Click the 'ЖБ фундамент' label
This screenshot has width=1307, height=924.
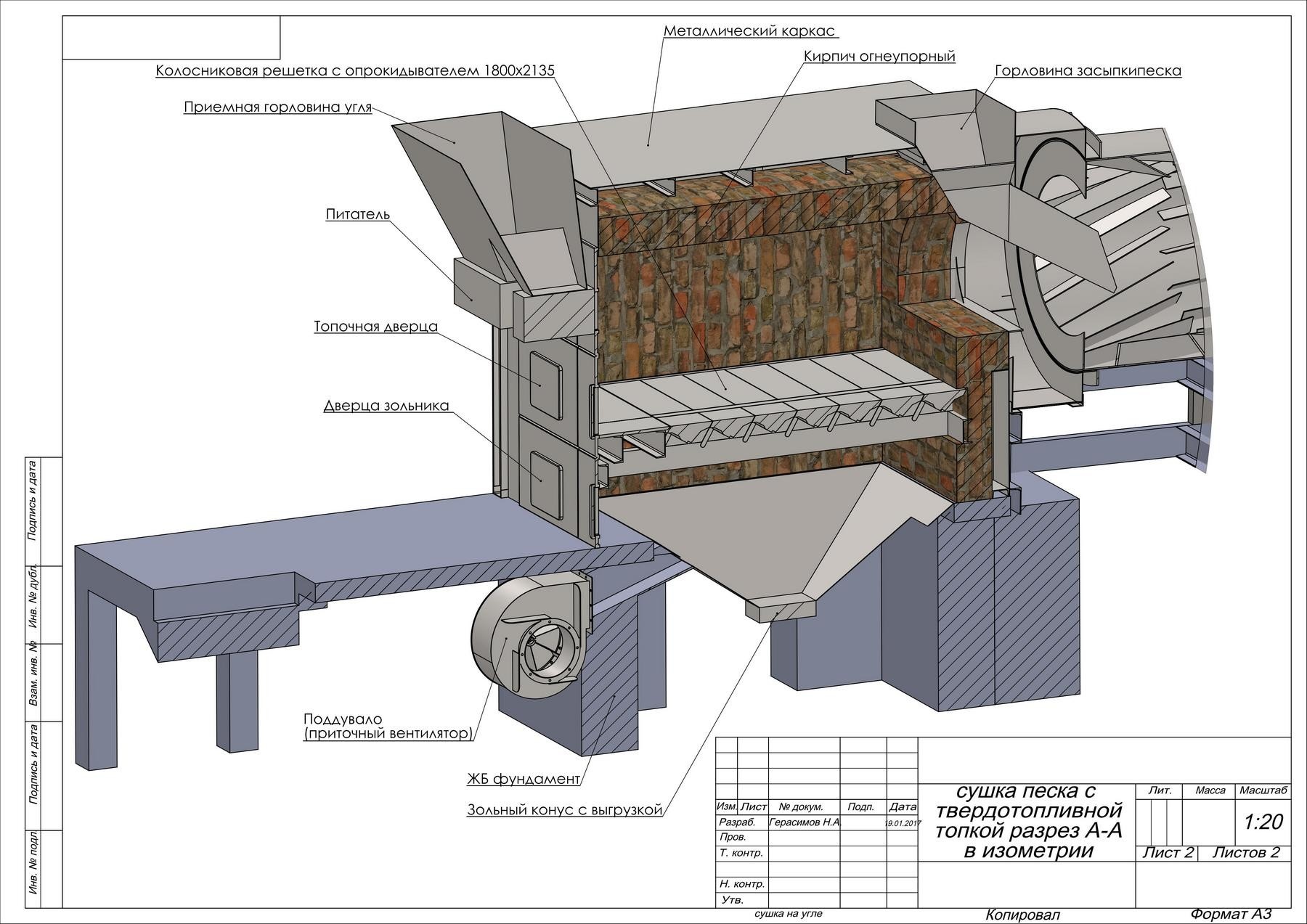(x=523, y=780)
